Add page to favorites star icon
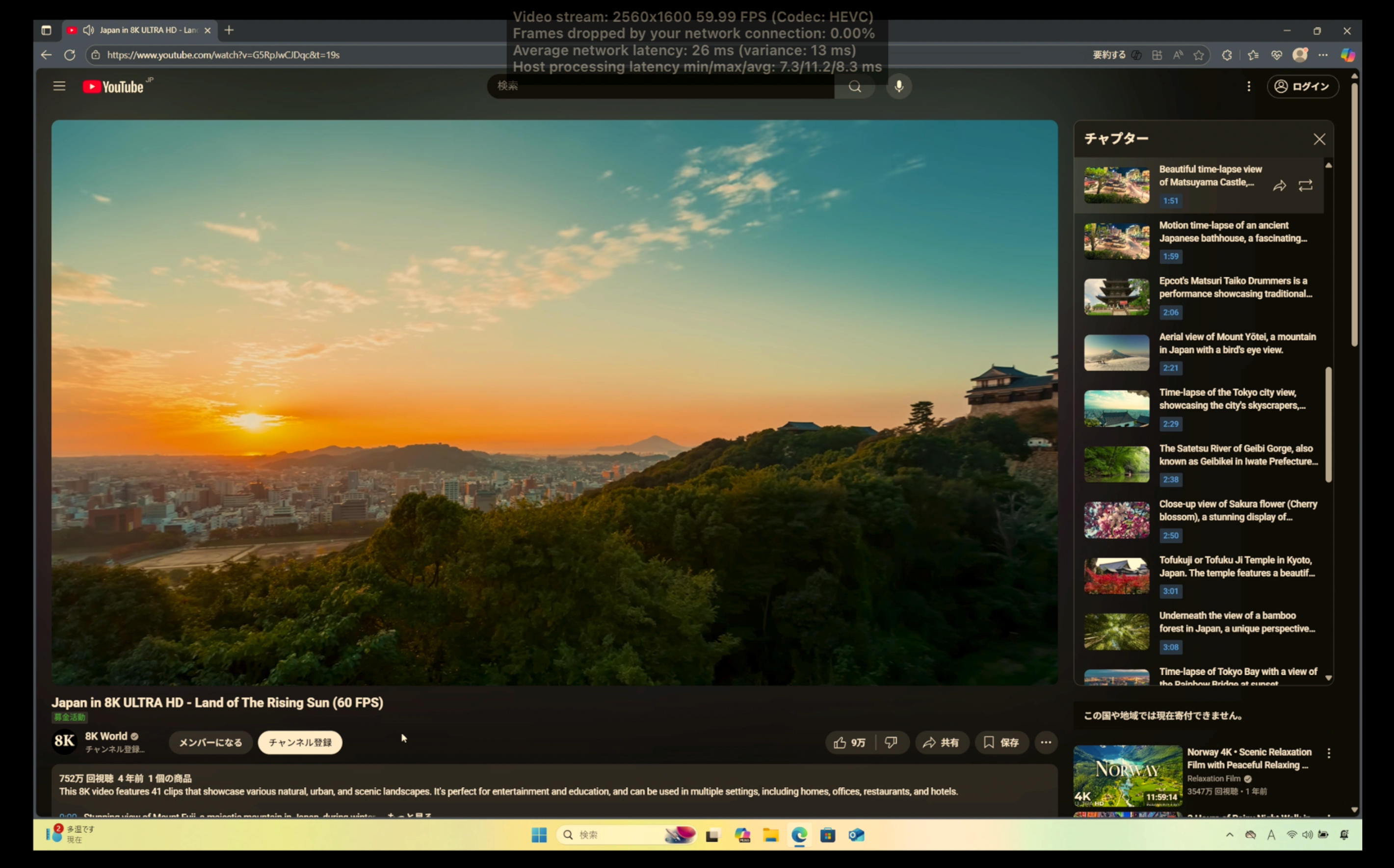Viewport: 1394px width, 868px height. (x=1199, y=55)
